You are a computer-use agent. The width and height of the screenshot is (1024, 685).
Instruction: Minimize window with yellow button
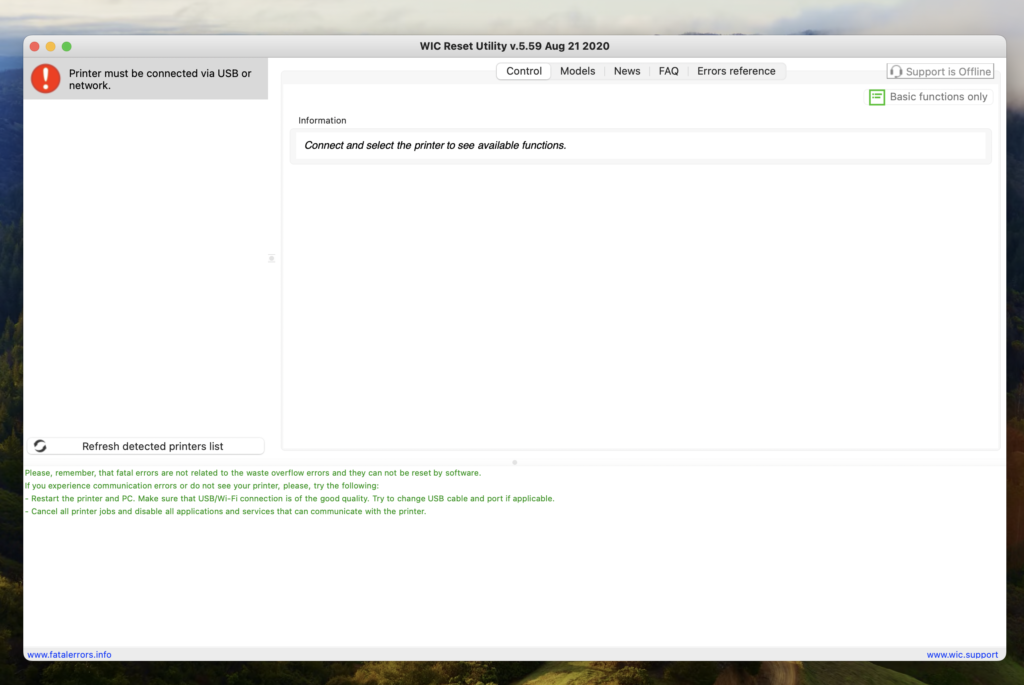[x=50, y=46]
